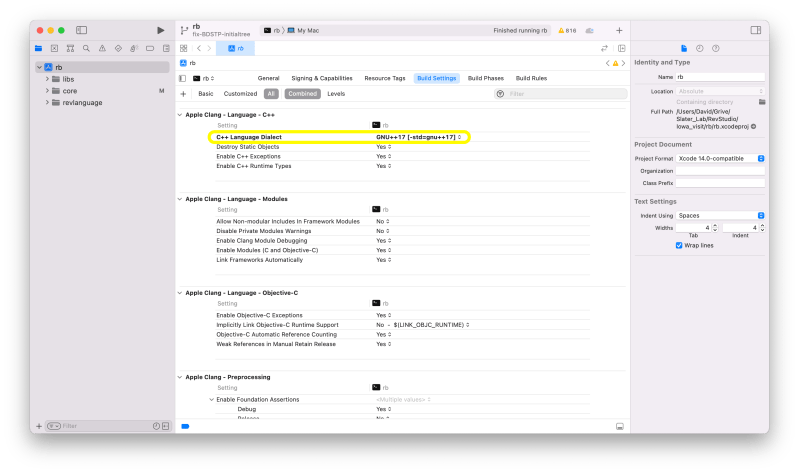799x473 pixels.
Task: Select the Quick Help inspector icon
Action: point(716,48)
